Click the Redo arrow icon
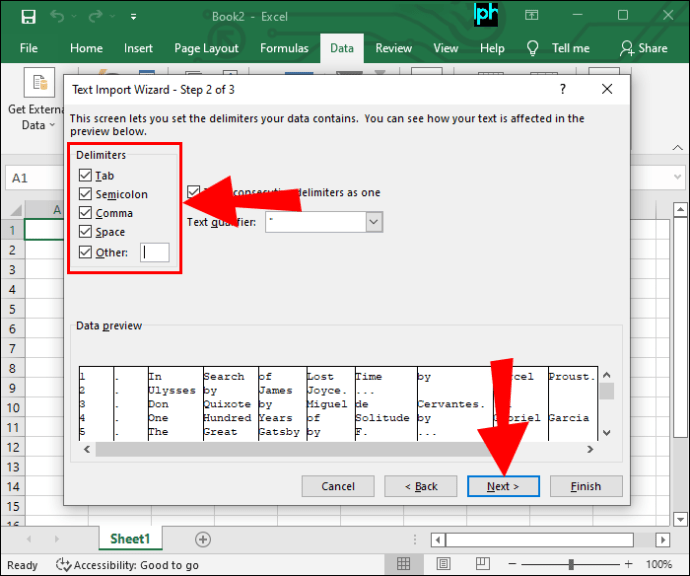Image resolution: width=690 pixels, height=576 pixels. pyautogui.click(x=95, y=17)
